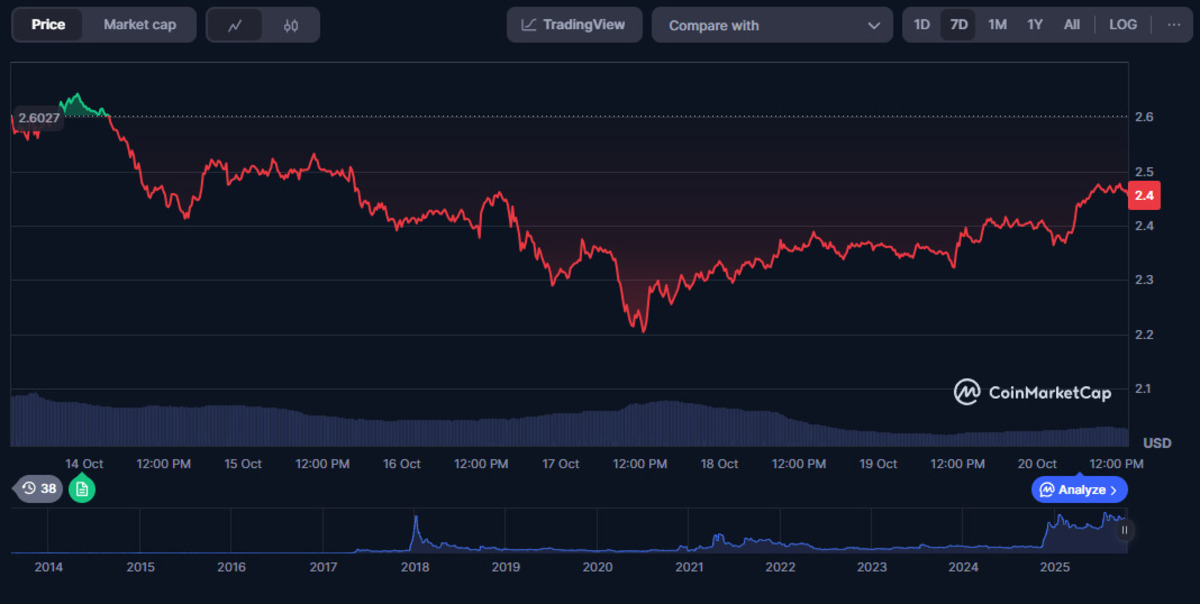1200x604 pixels.
Task: Select the 1D time range
Action: click(x=922, y=25)
